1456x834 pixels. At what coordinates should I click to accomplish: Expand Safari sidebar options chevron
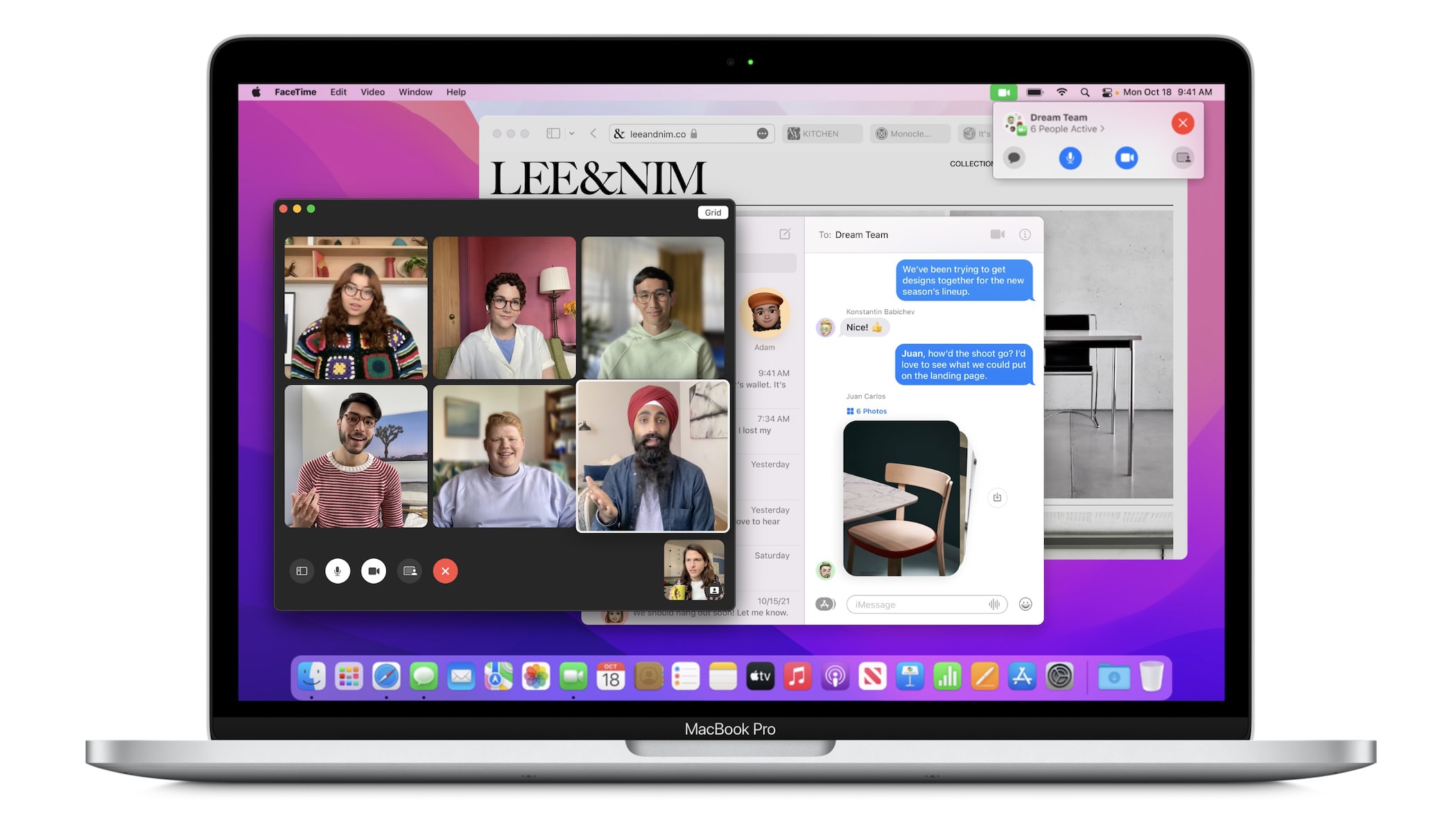click(572, 134)
